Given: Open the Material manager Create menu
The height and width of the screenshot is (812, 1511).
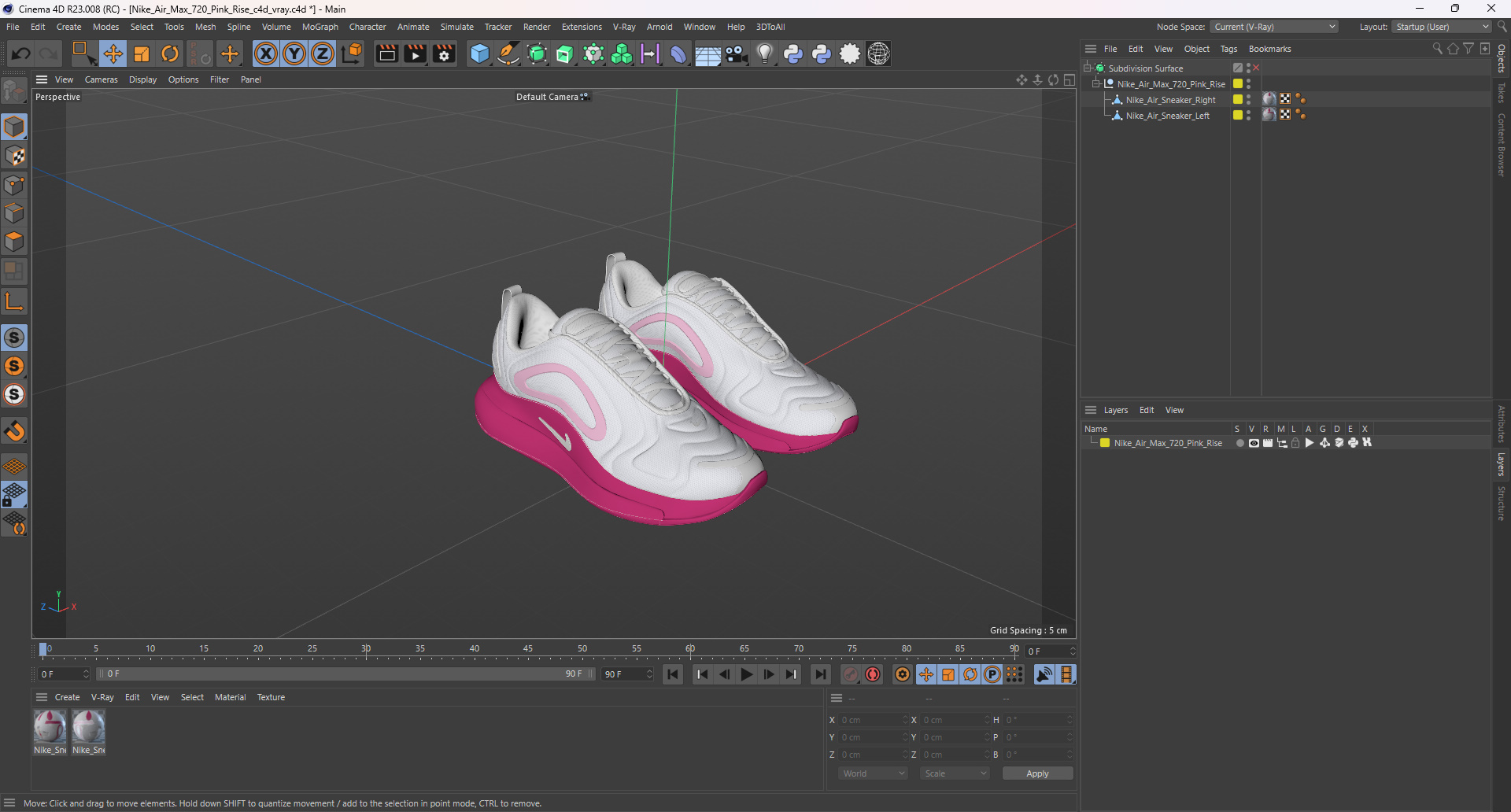Looking at the screenshot, I should 67,697.
